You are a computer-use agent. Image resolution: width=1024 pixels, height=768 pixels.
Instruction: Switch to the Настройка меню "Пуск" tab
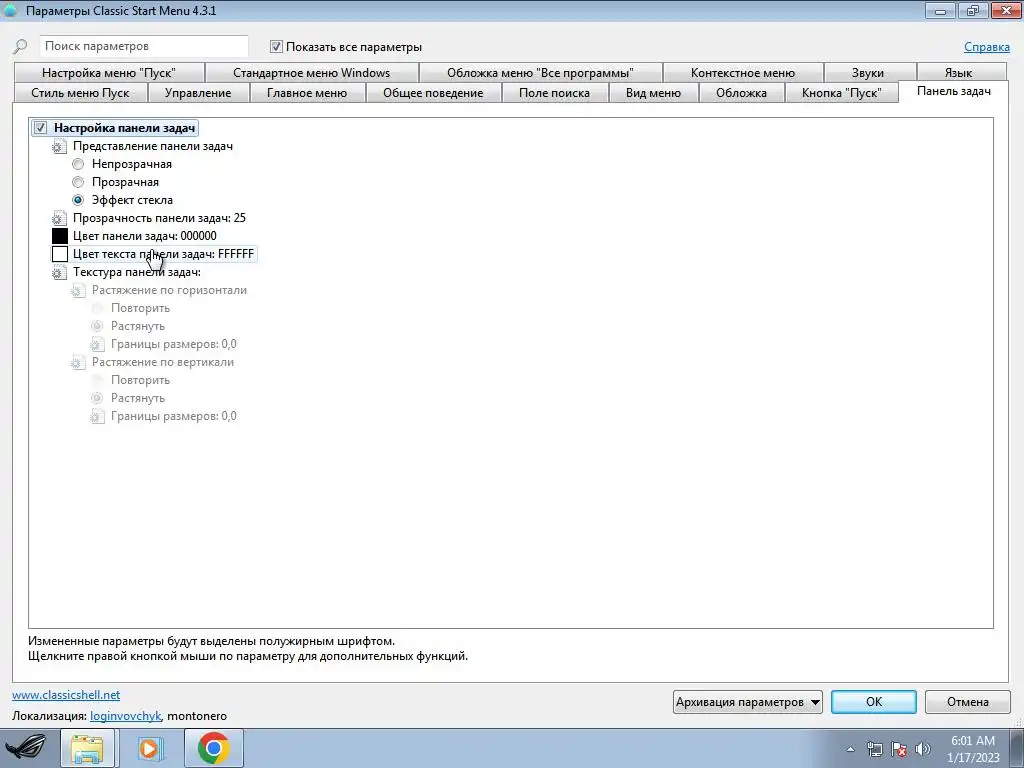[x=109, y=73]
